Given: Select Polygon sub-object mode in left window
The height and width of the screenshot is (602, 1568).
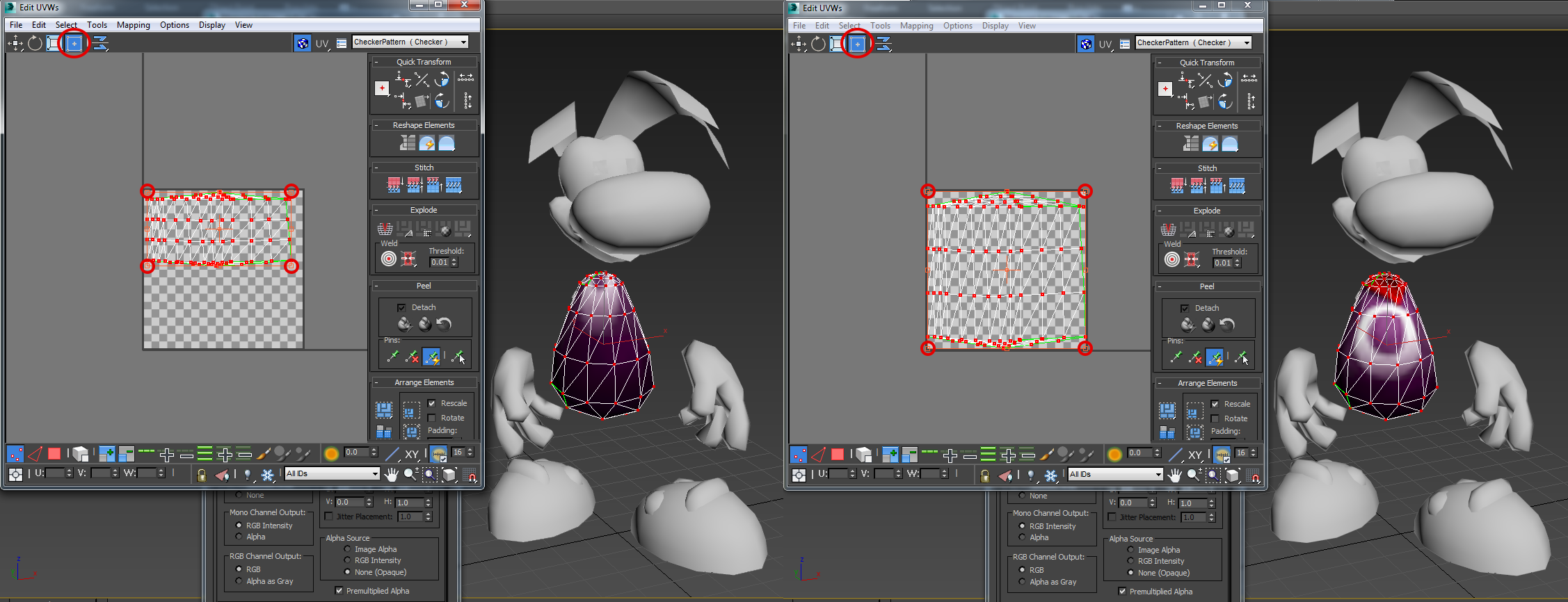Looking at the screenshot, I should [54, 454].
